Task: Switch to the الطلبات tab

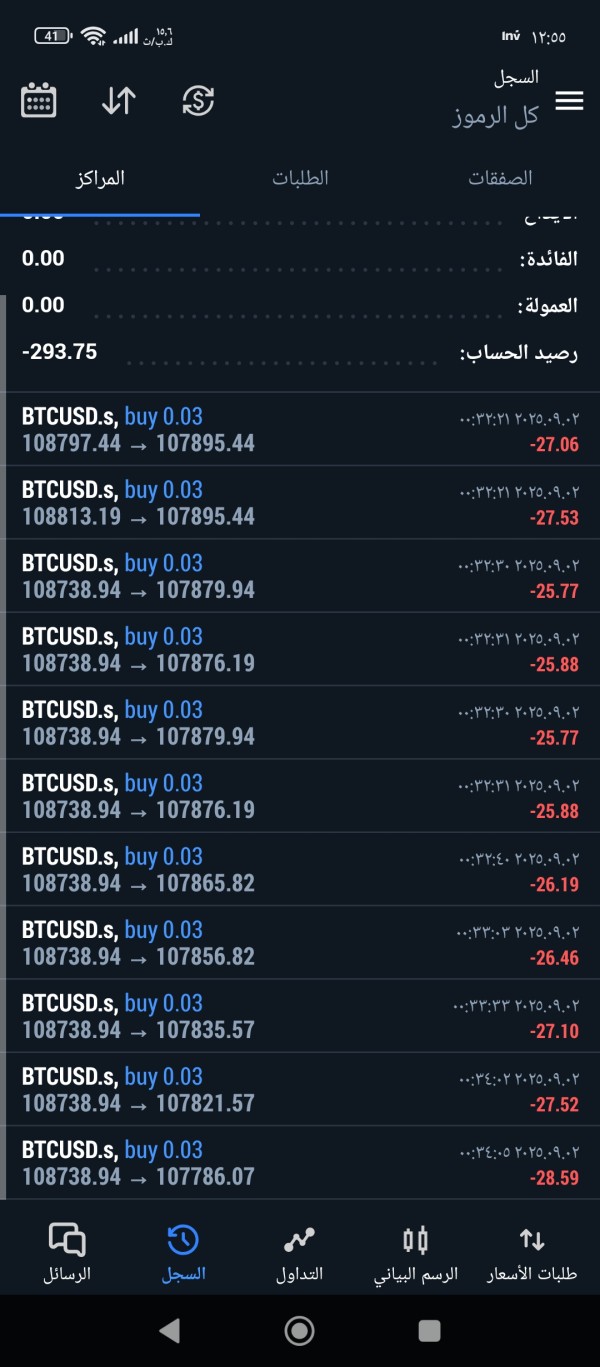Action: click(x=300, y=179)
